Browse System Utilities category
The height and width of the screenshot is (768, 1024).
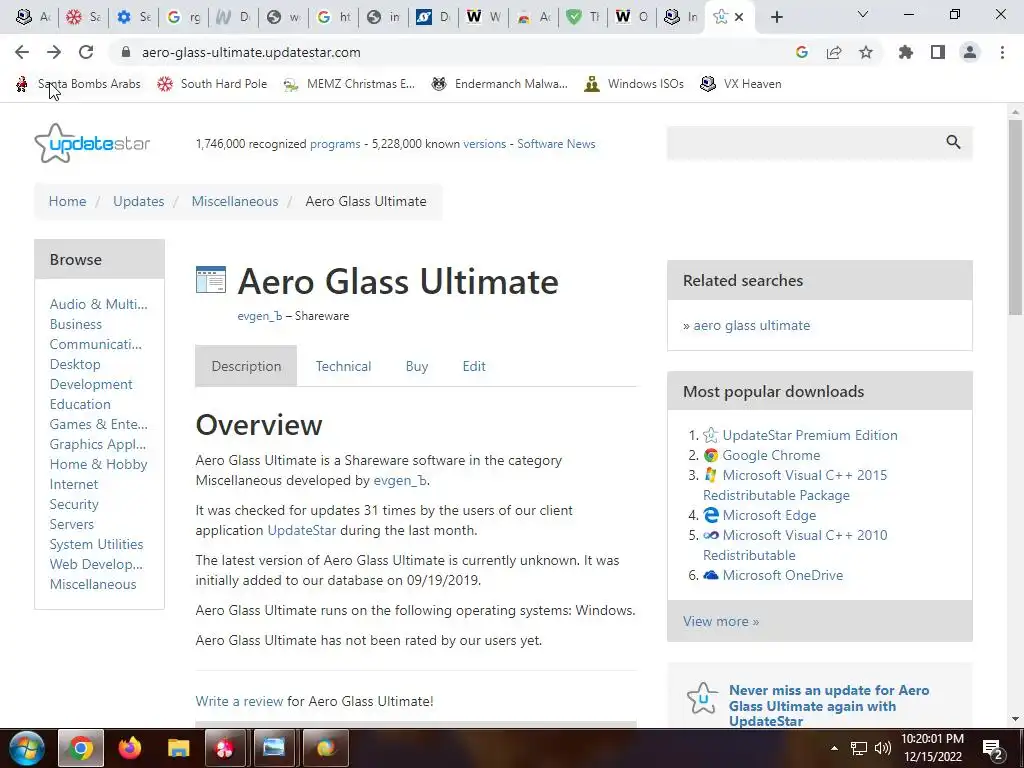click(x=97, y=545)
